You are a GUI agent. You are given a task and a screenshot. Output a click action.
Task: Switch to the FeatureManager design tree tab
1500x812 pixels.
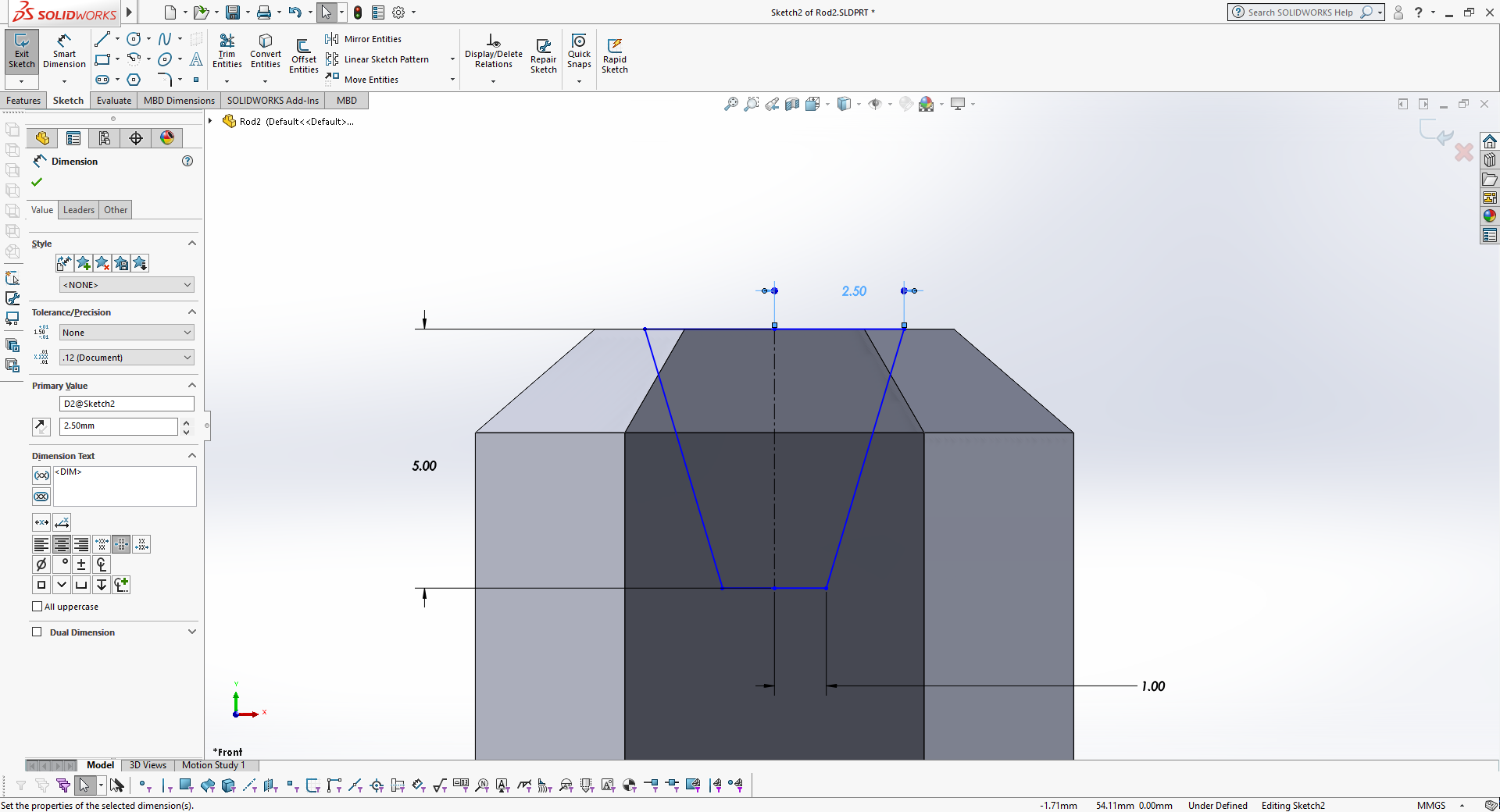[x=42, y=138]
